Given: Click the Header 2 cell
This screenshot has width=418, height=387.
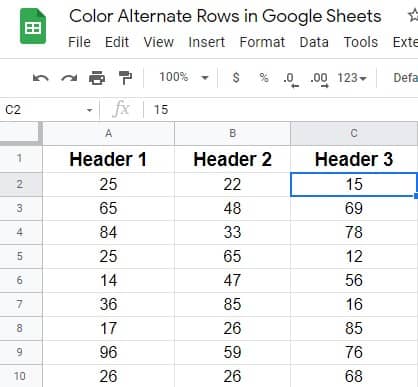Looking at the screenshot, I should click(232, 159).
